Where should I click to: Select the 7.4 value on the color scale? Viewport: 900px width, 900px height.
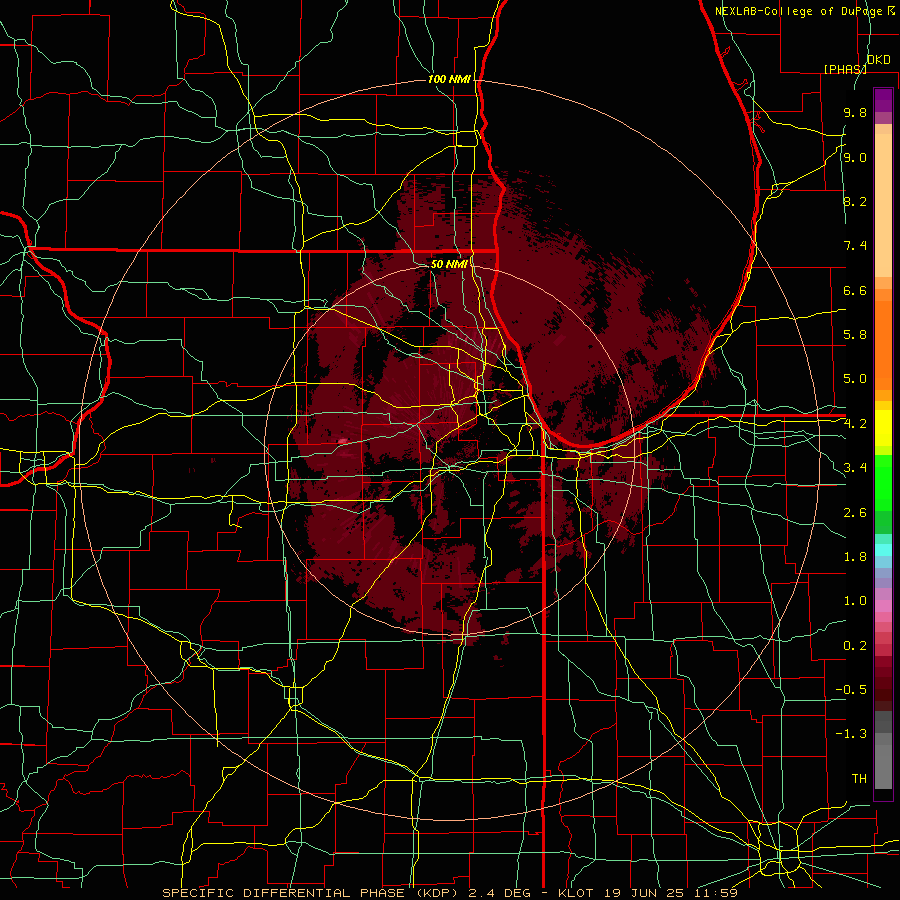855,246
